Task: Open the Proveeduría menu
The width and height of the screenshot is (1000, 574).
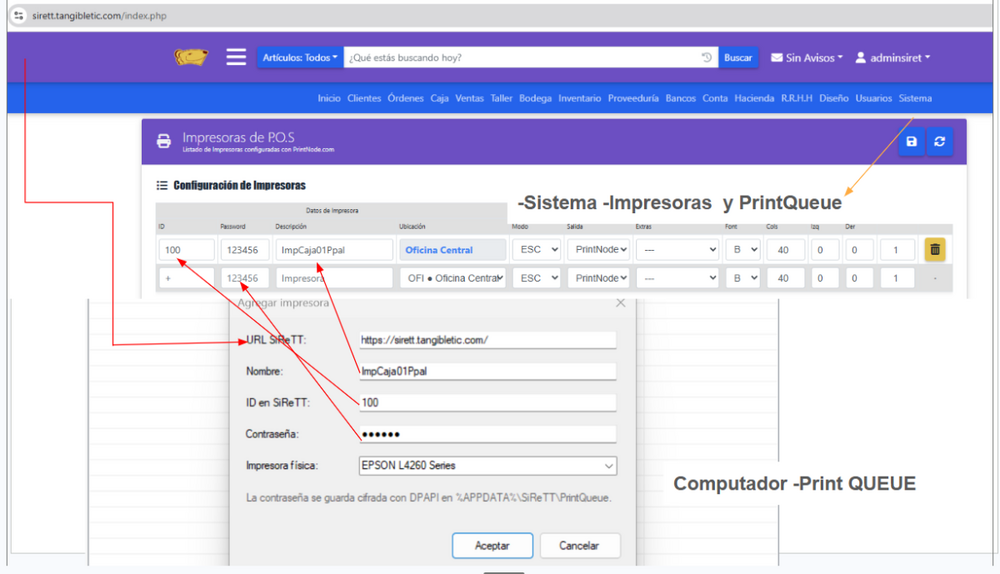Action: [x=633, y=98]
